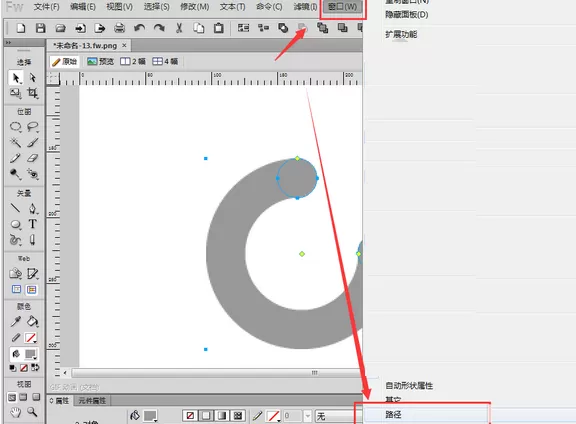Close the 未命名-13.fw.png document tab
Screen dimensions: 576x424
tap(124, 45)
